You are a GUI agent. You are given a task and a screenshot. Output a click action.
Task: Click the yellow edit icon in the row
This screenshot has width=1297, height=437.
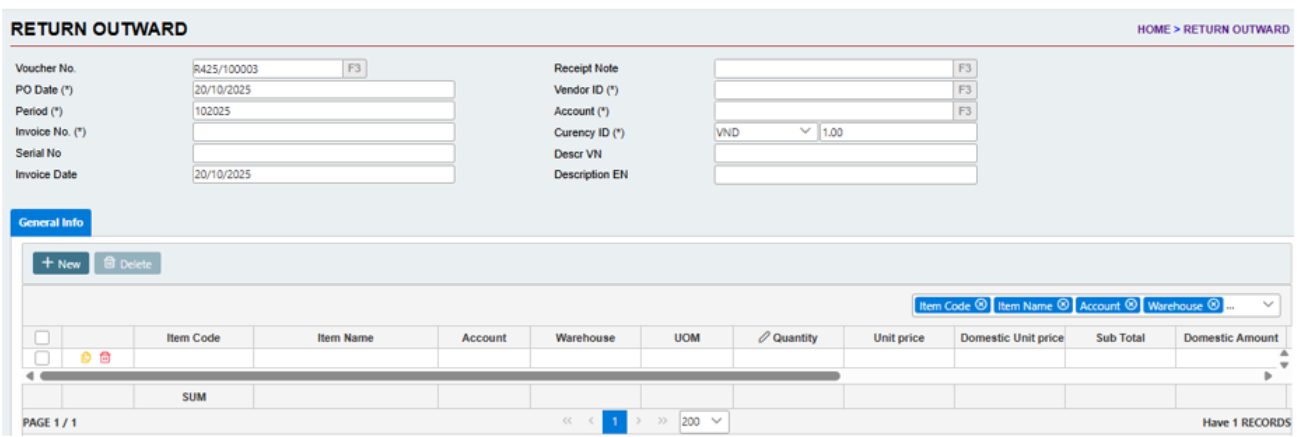click(86, 358)
